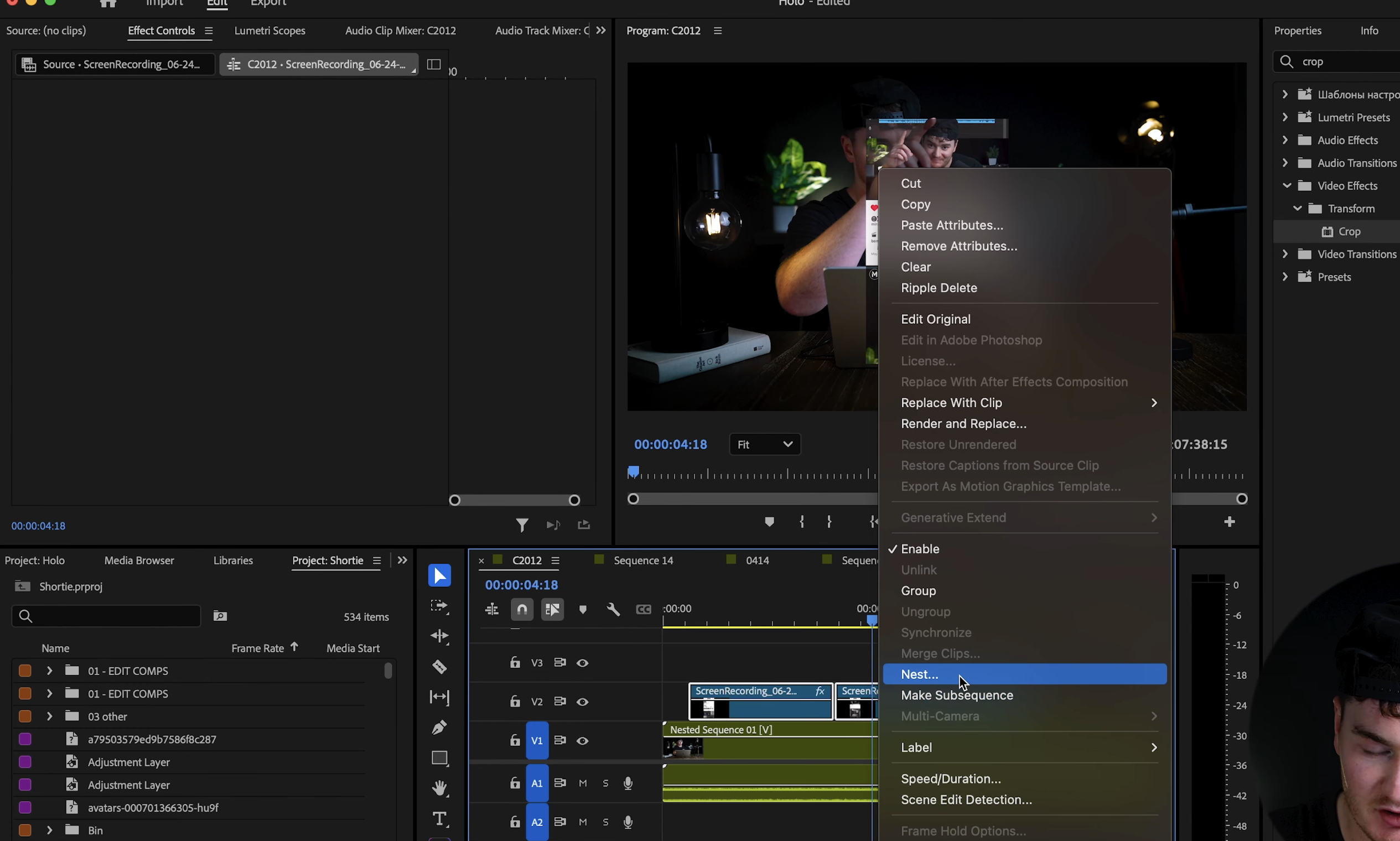Choose Nest... from the context menu

1025,674
